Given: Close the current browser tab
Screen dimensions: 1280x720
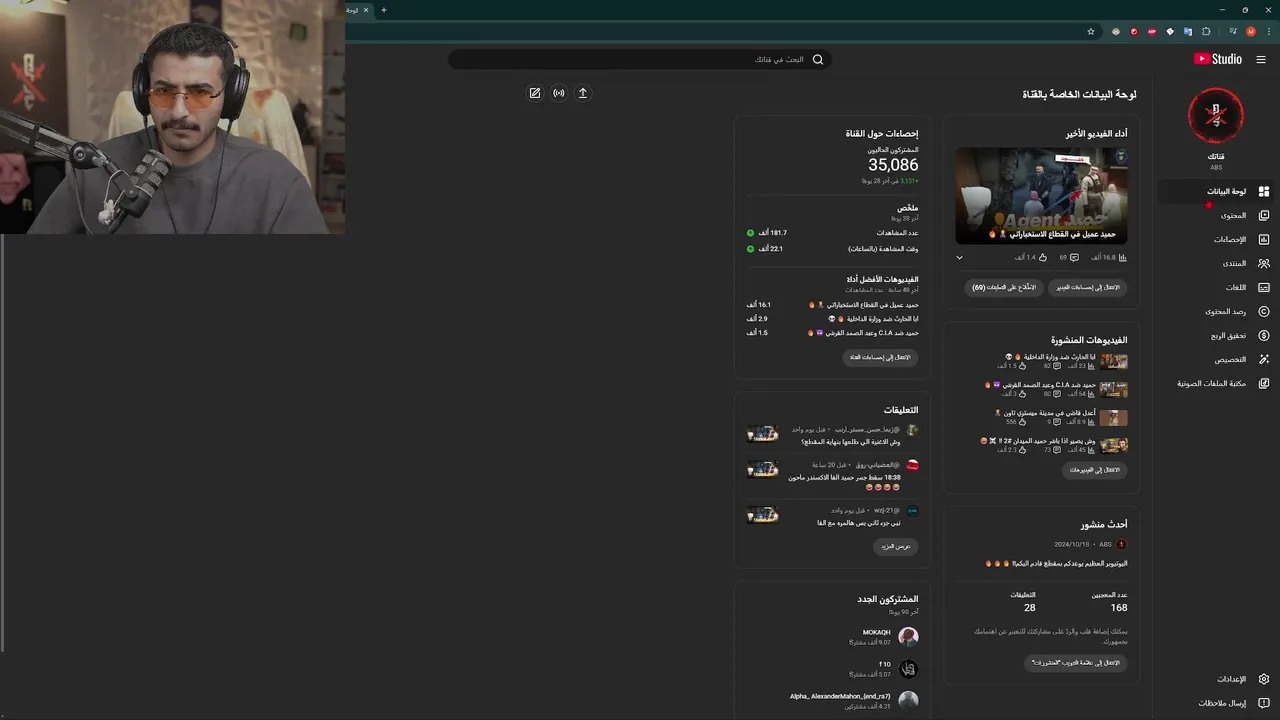Looking at the screenshot, I should coord(366,10).
